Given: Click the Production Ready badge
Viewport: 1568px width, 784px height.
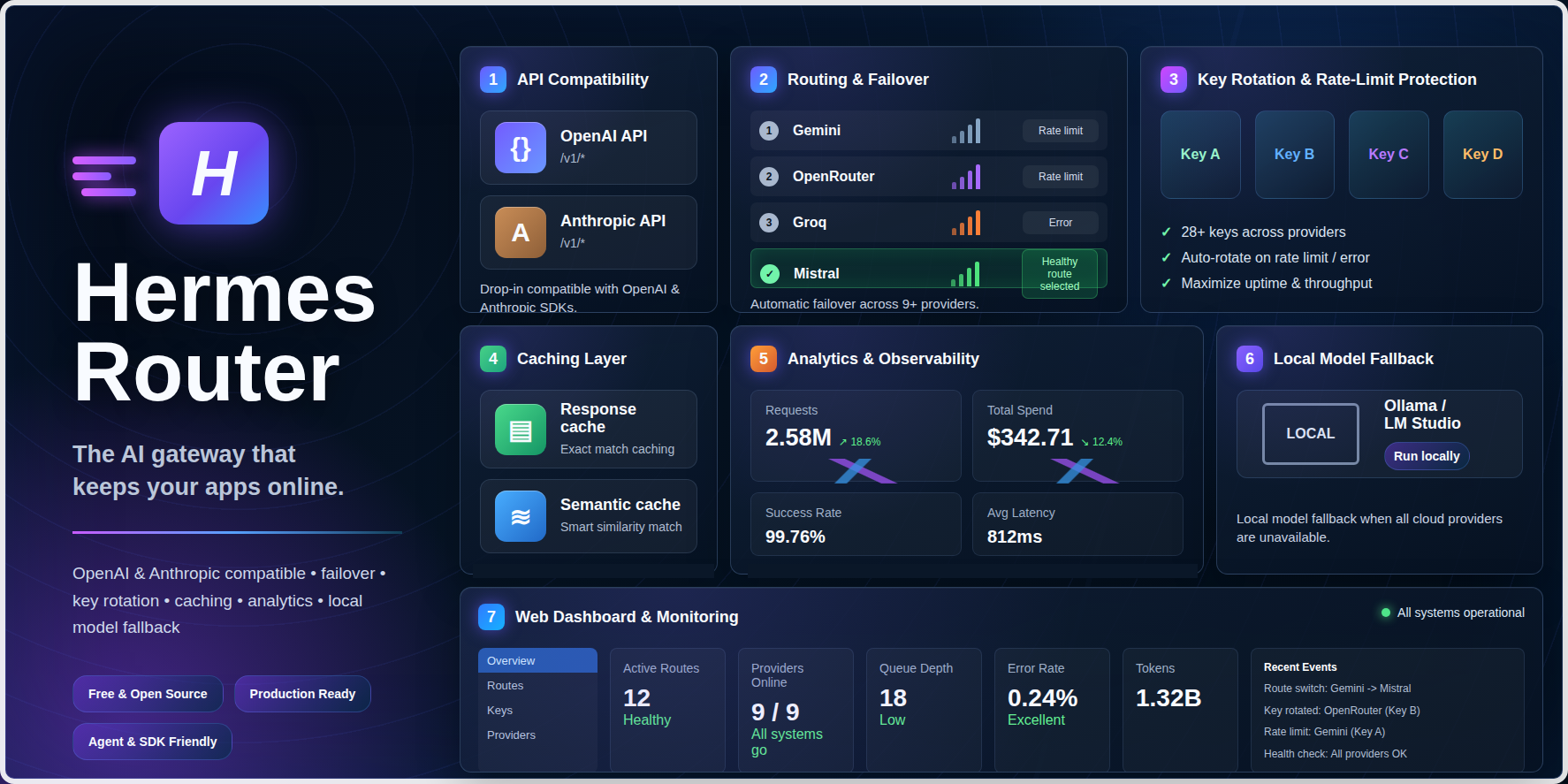Looking at the screenshot, I should click(x=302, y=694).
